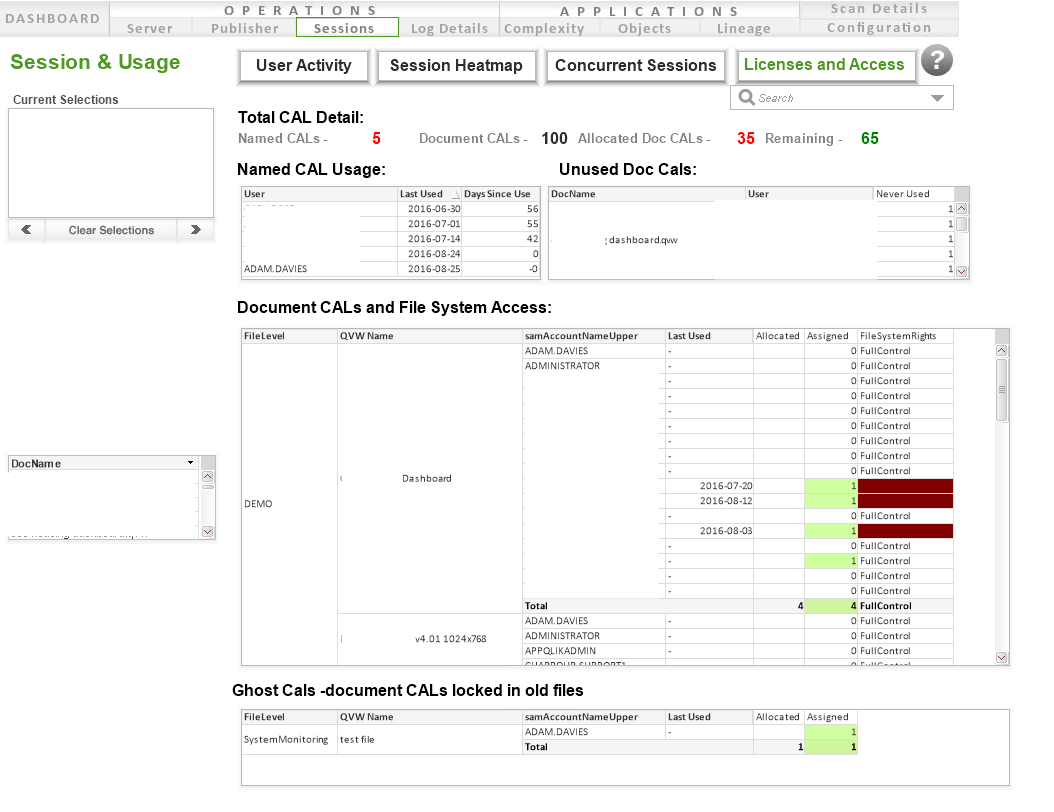Image resolution: width=1054 pixels, height=812 pixels.
Task: Click the magnifier icon in the search box
Action: coord(745,97)
